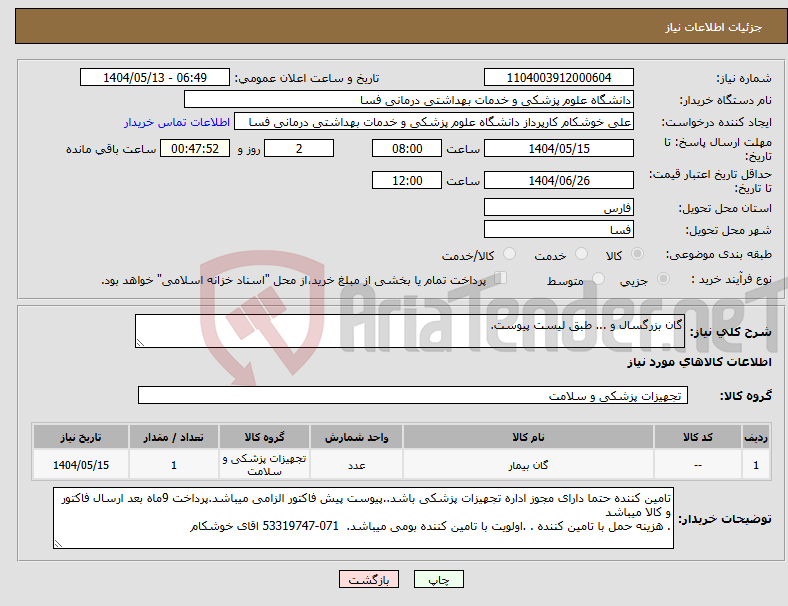
Task: Click the general description textarea
Action: pos(410,331)
